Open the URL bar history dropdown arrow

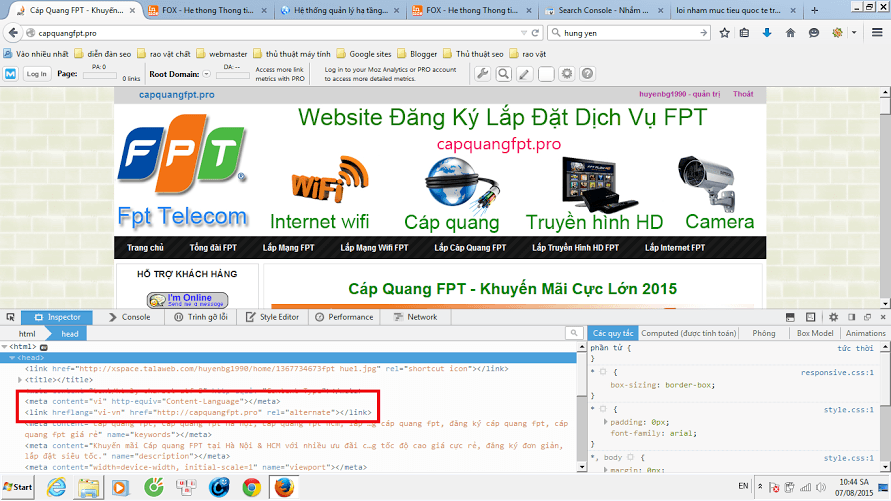[523, 33]
